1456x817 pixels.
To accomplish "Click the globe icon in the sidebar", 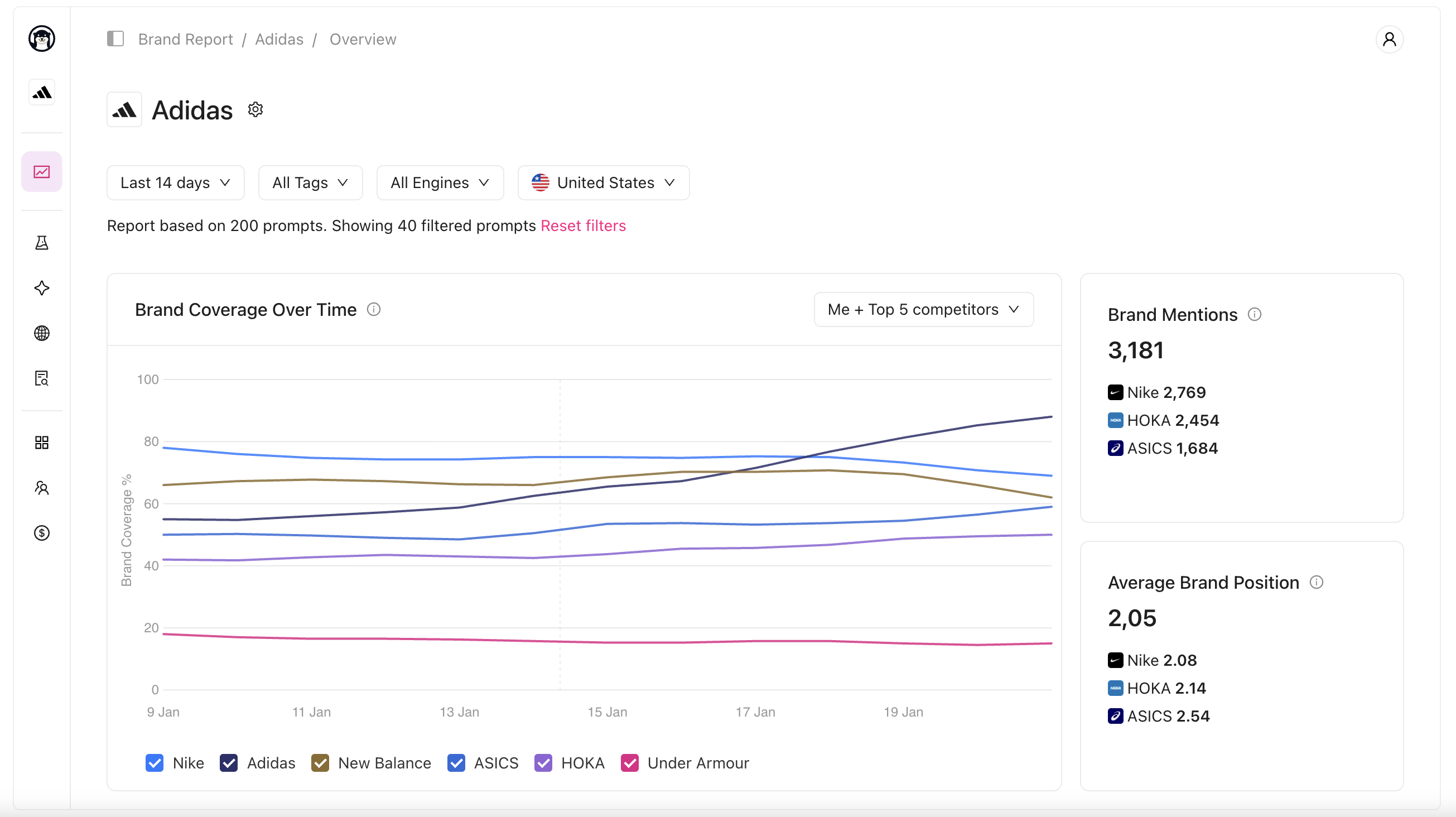I will 42,333.
